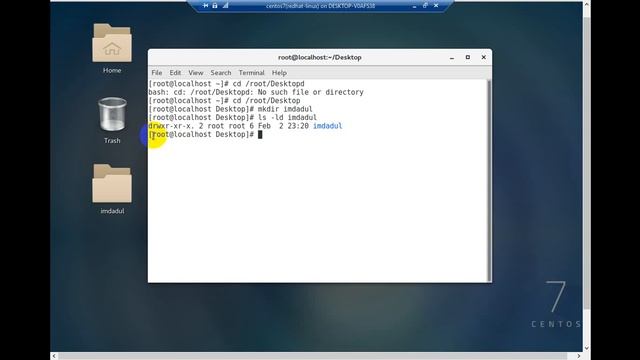The height and width of the screenshot is (360, 640).
Task: Open the Help menu in terminal
Action: pyautogui.click(x=279, y=73)
